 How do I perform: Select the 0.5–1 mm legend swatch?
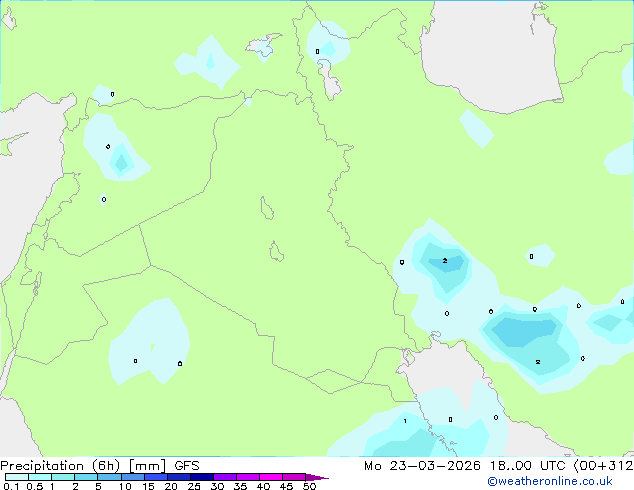click(40, 477)
